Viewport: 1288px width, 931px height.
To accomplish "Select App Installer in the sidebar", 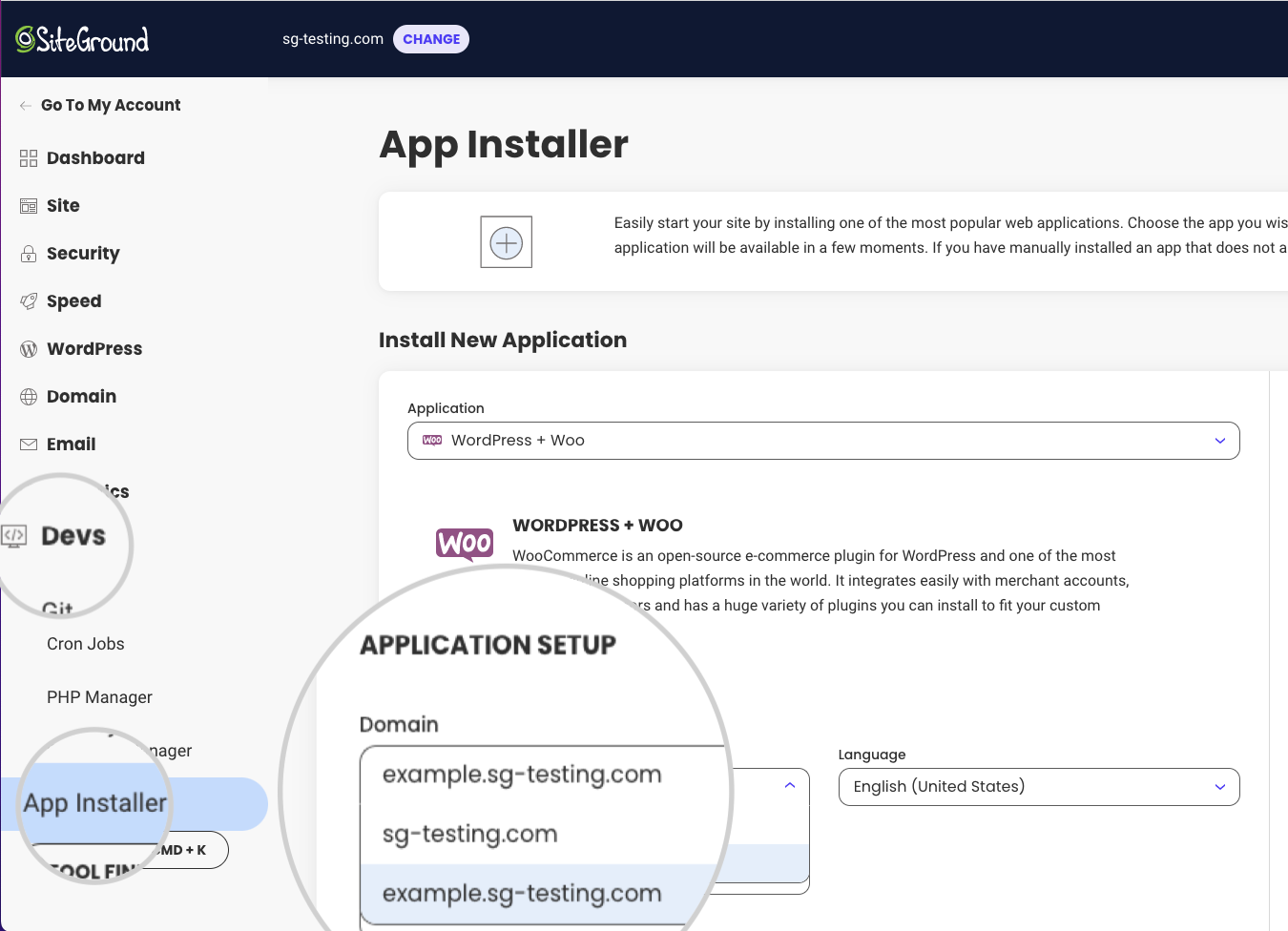I will (95, 803).
